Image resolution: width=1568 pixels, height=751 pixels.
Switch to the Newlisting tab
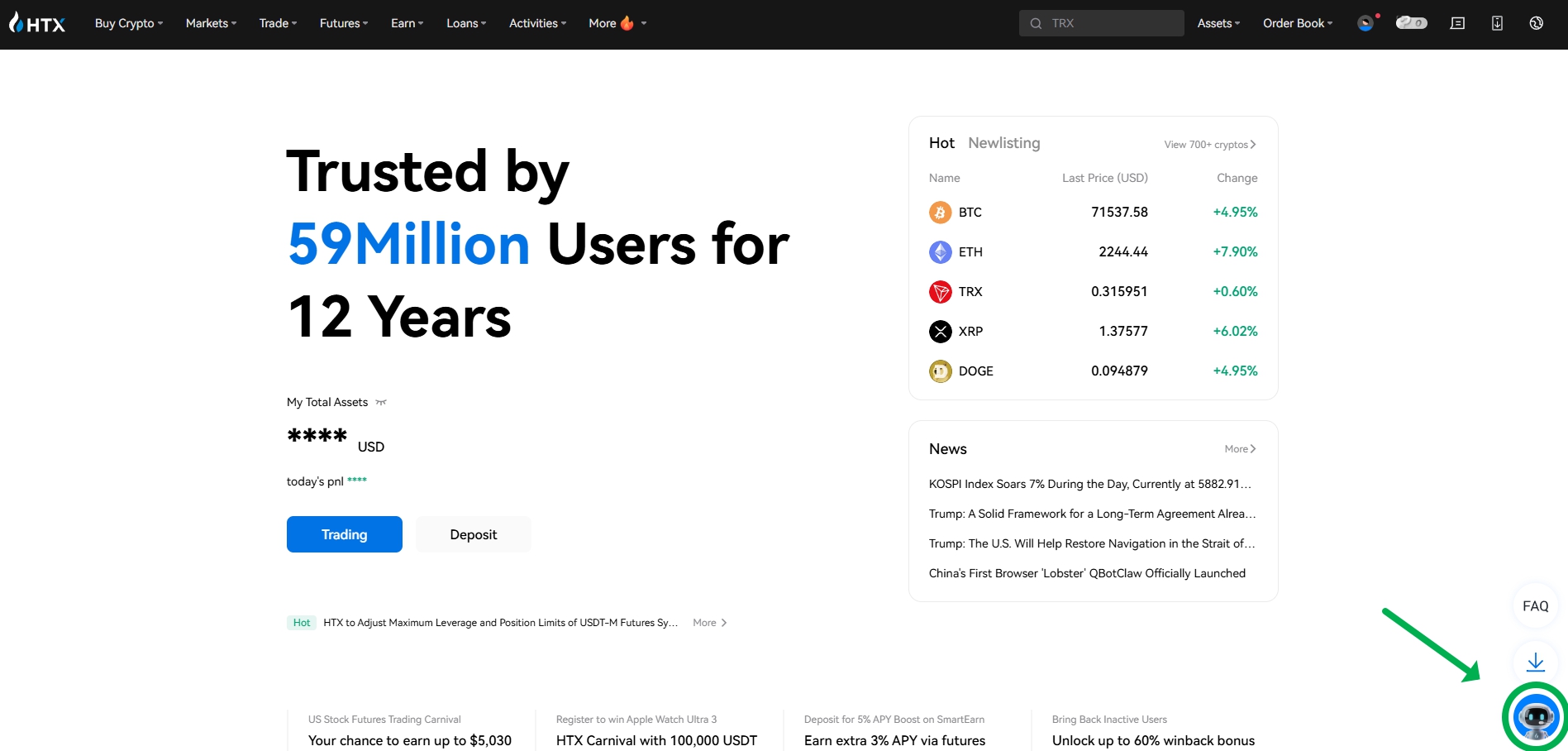[x=1003, y=143]
